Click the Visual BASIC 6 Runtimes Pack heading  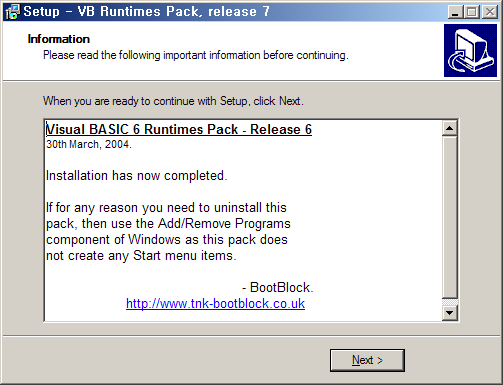click(x=179, y=129)
